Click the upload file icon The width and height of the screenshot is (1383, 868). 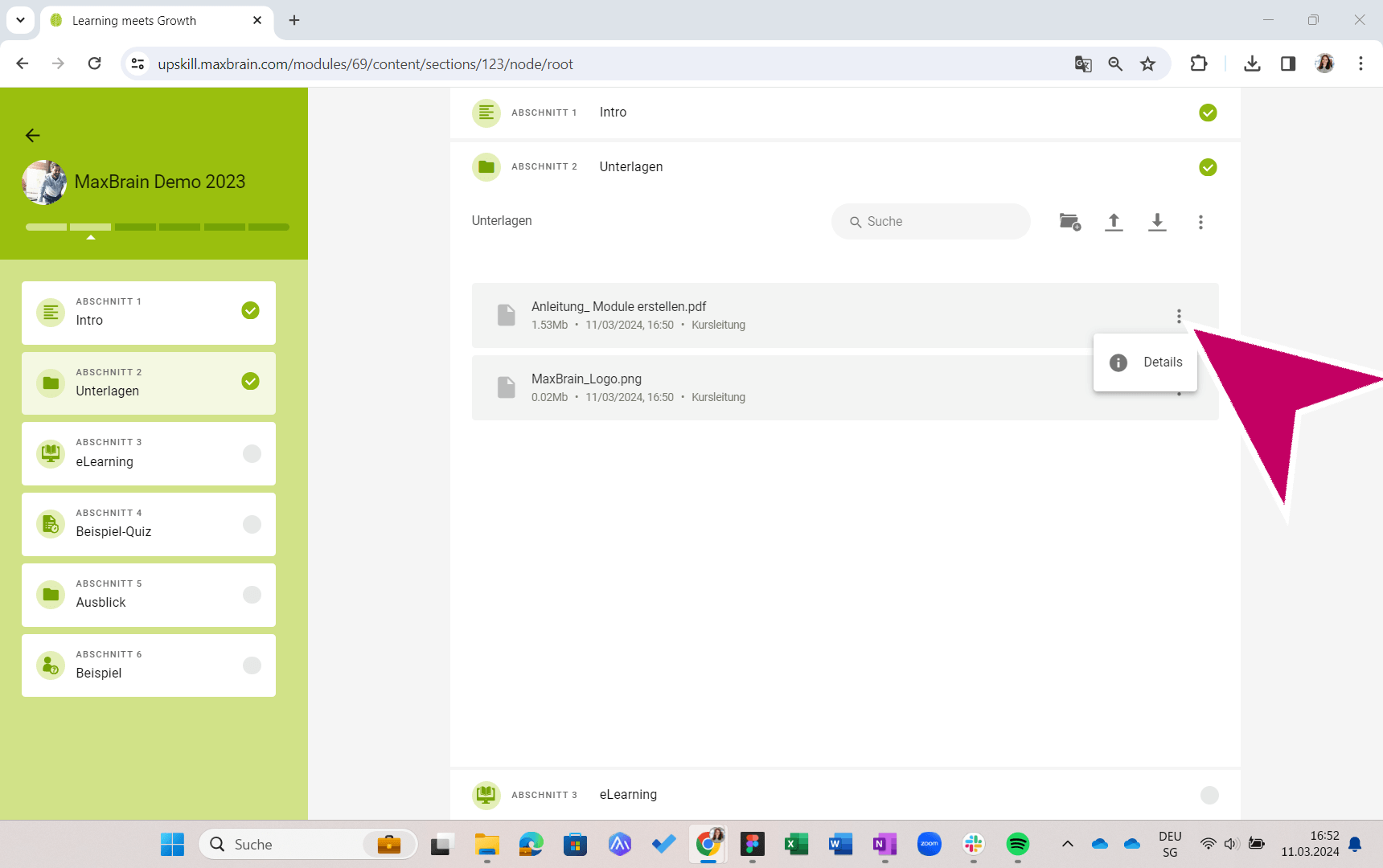1114,222
